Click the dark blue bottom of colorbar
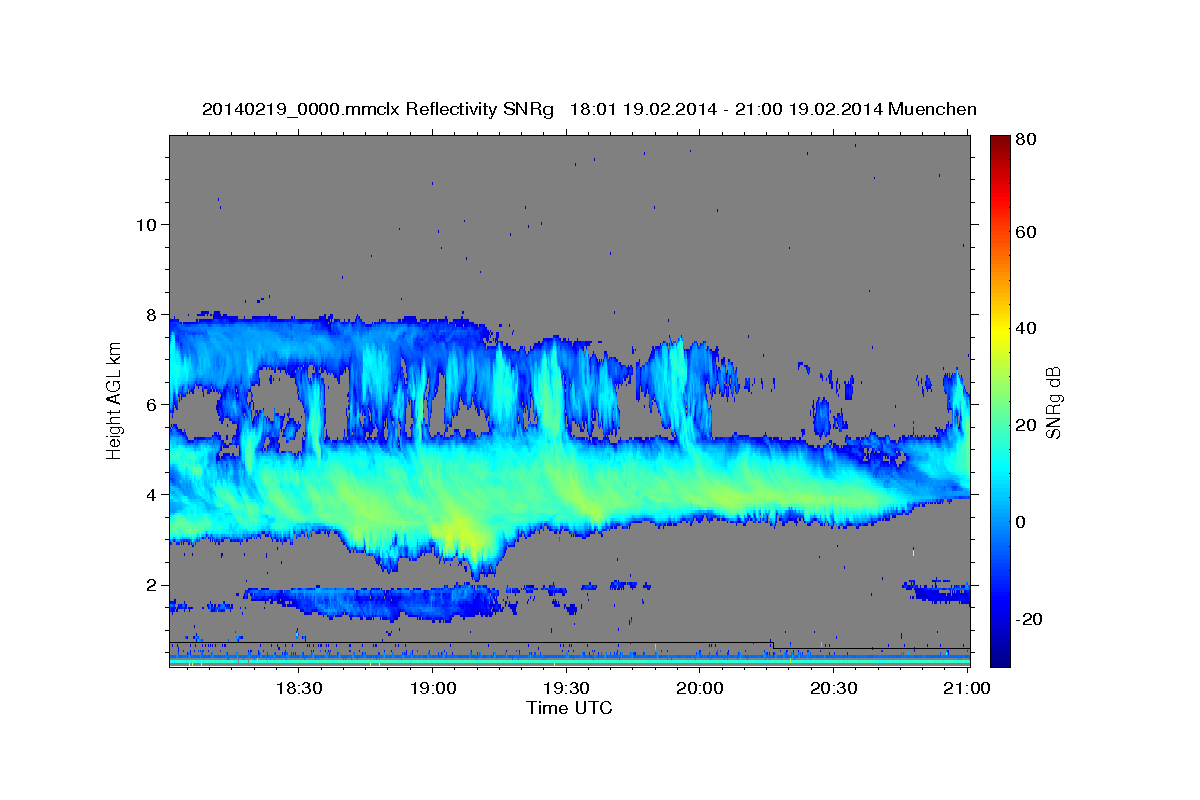Viewport: 1200px width, 800px height. [x=1000, y=659]
